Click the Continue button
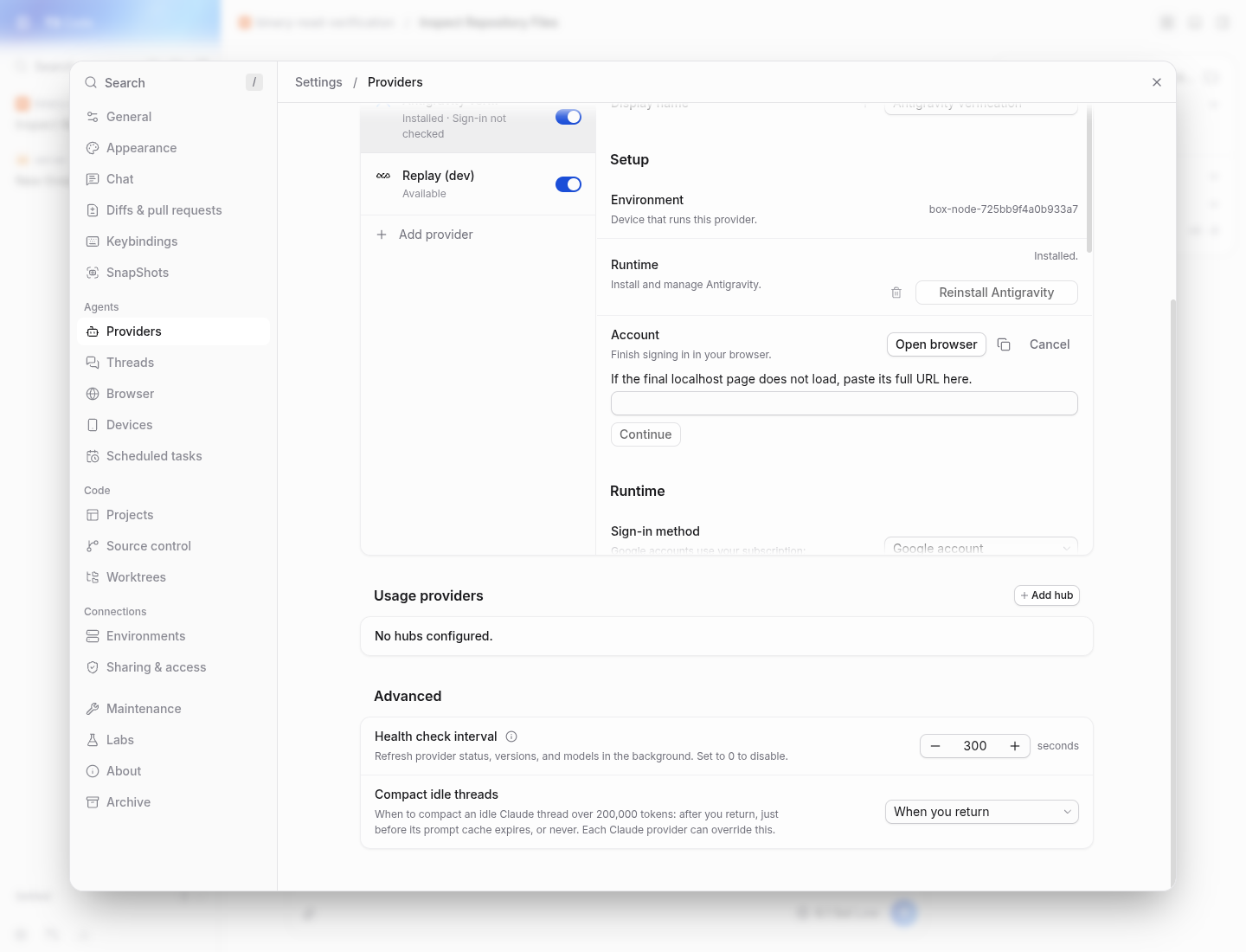The width and height of the screenshot is (1246, 952). click(x=645, y=434)
